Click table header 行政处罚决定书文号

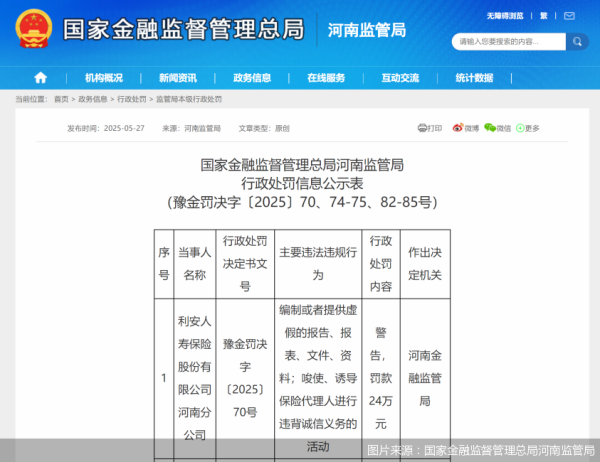[x=245, y=264]
